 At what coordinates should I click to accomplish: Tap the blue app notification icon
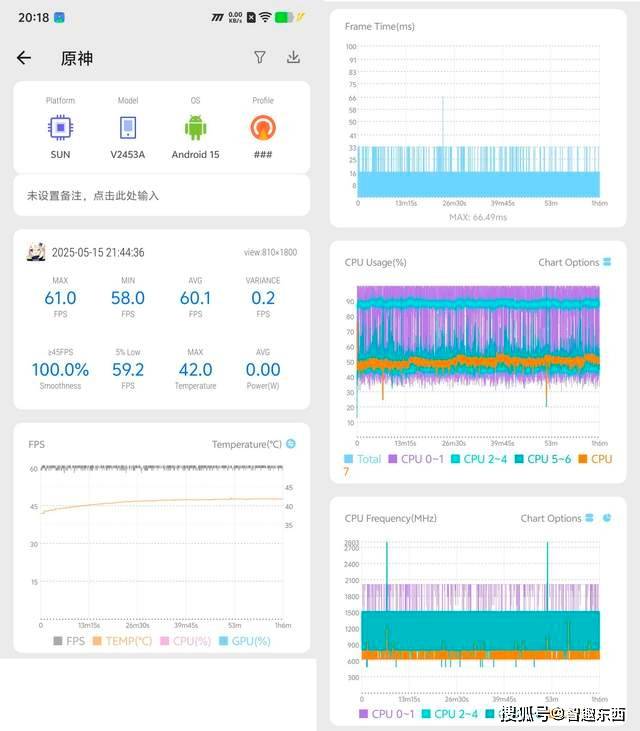[x=59, y=17]
